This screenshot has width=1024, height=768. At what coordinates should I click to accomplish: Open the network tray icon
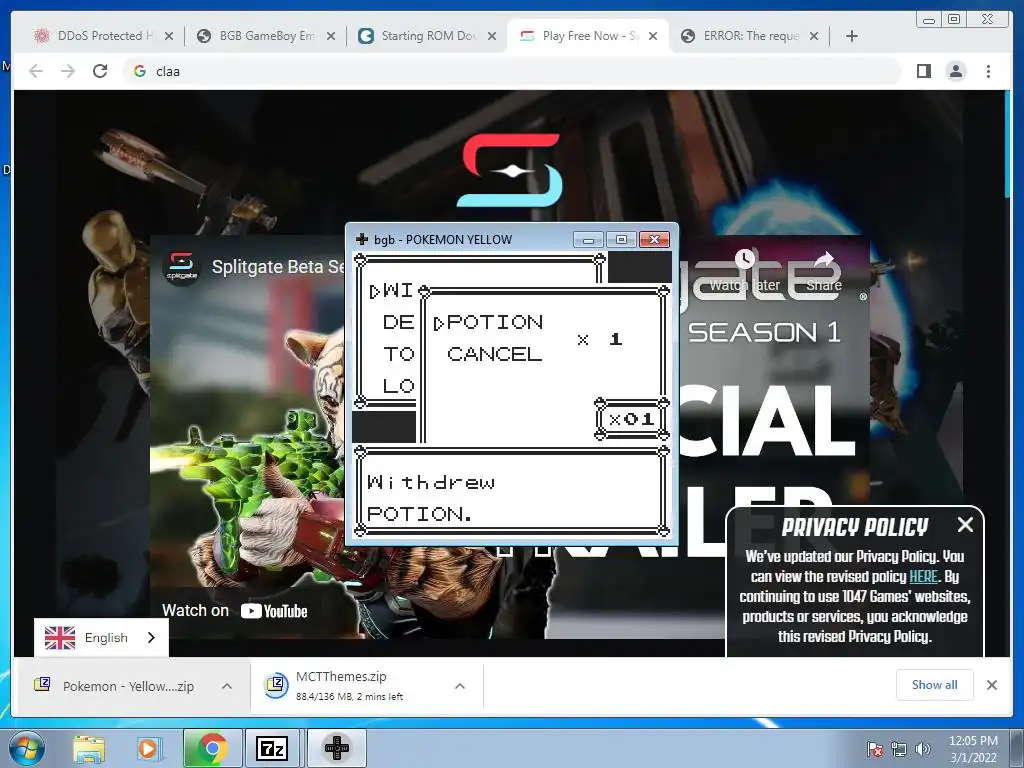(899, 749)
